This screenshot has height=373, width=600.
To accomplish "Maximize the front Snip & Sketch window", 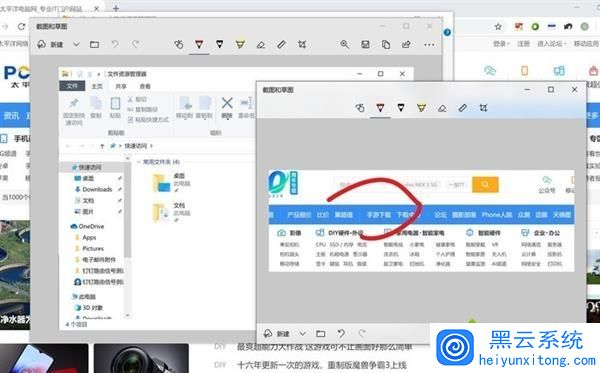I will click(551, 90).
